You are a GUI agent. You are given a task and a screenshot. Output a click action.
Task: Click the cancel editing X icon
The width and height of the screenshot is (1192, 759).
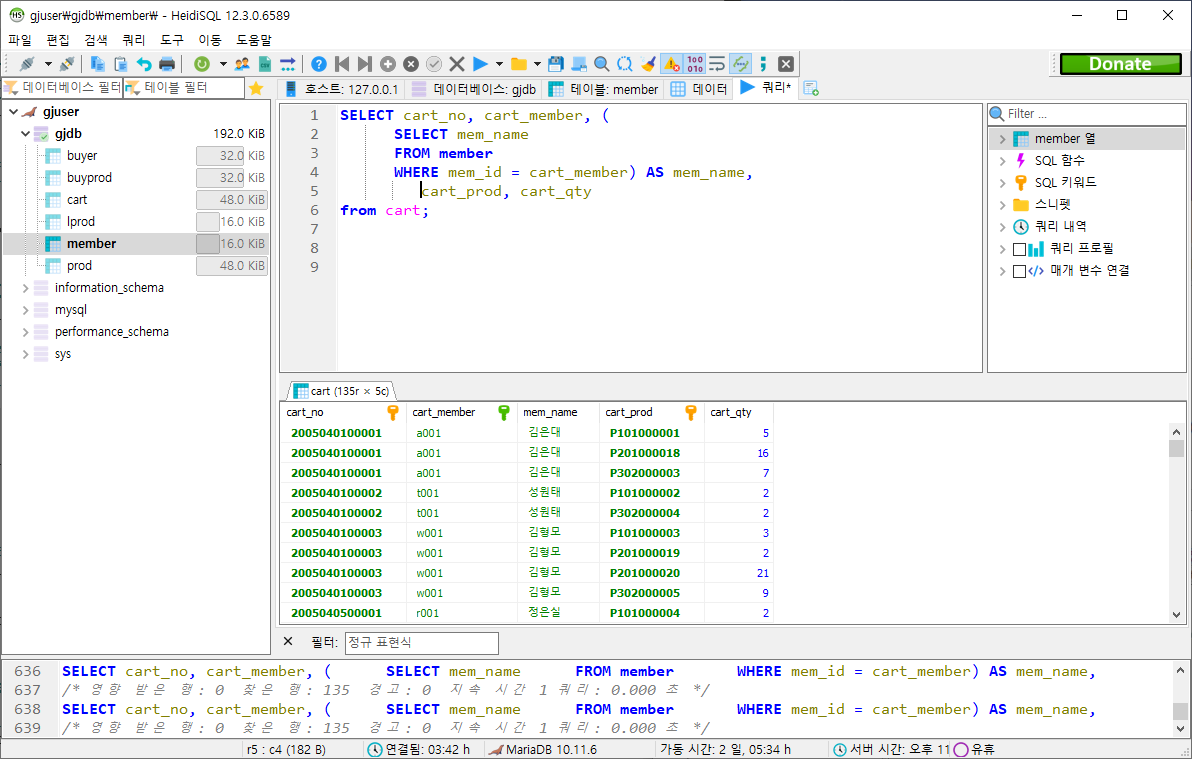pos(457,64)
